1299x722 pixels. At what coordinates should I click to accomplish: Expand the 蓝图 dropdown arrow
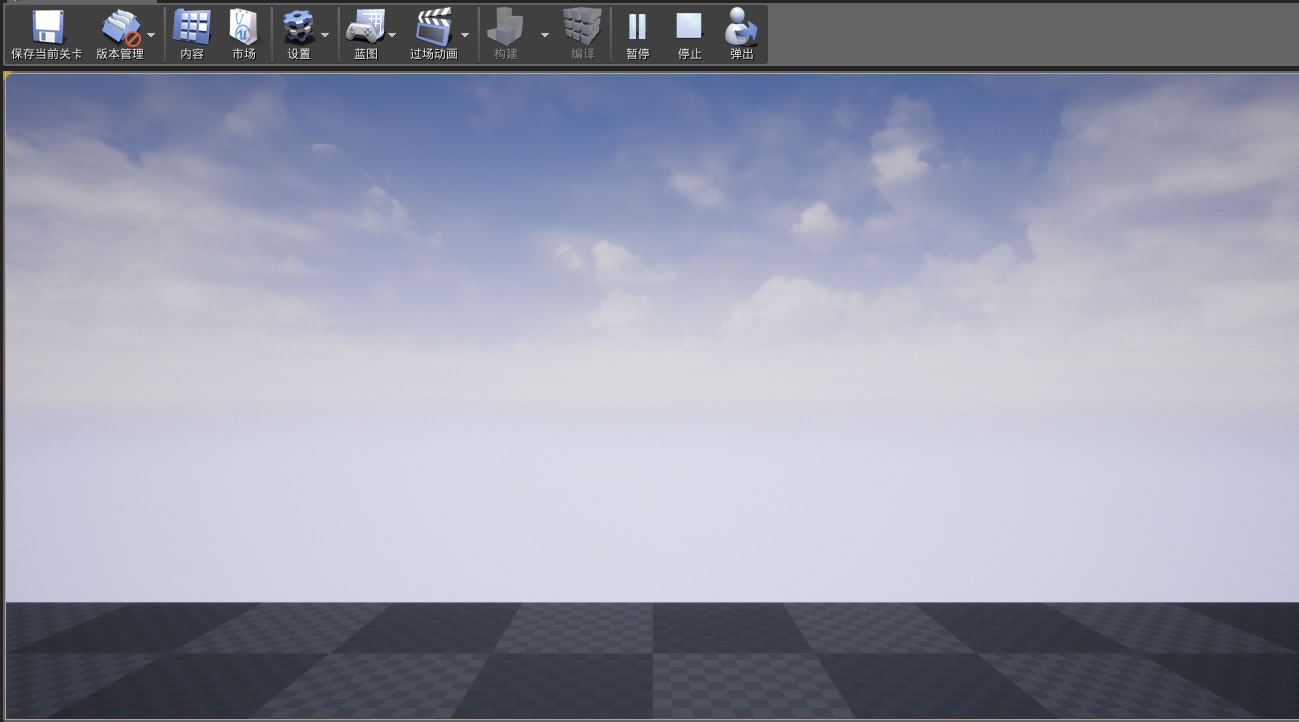[392, 34]
